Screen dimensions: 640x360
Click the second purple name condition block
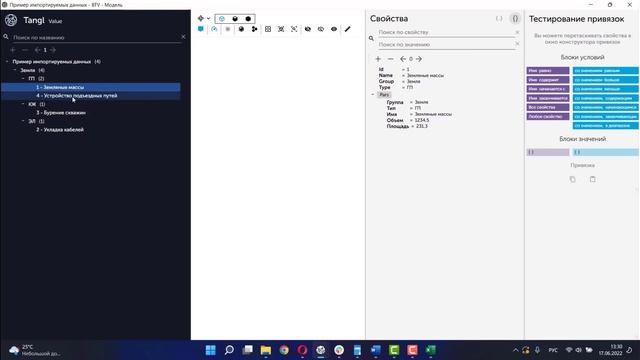click(548, 80)
